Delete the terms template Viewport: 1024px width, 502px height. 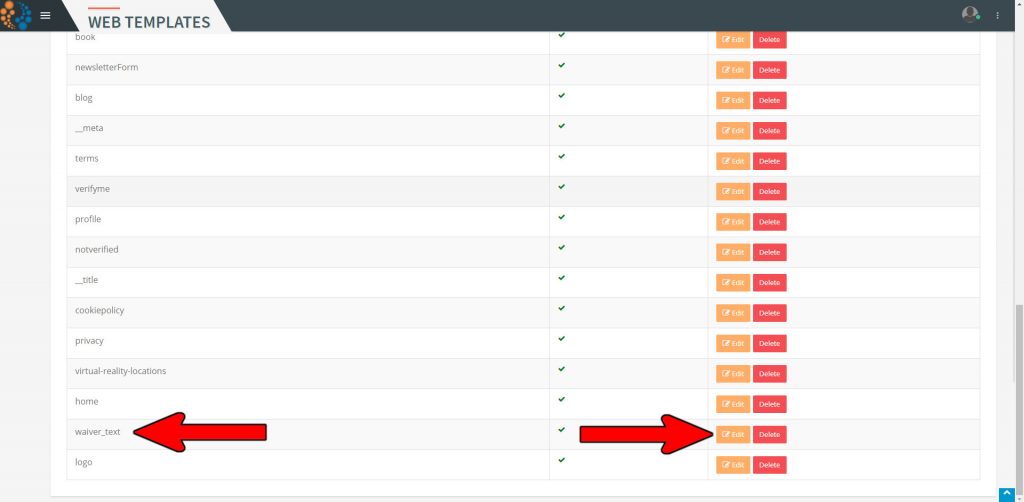point(769,161)
